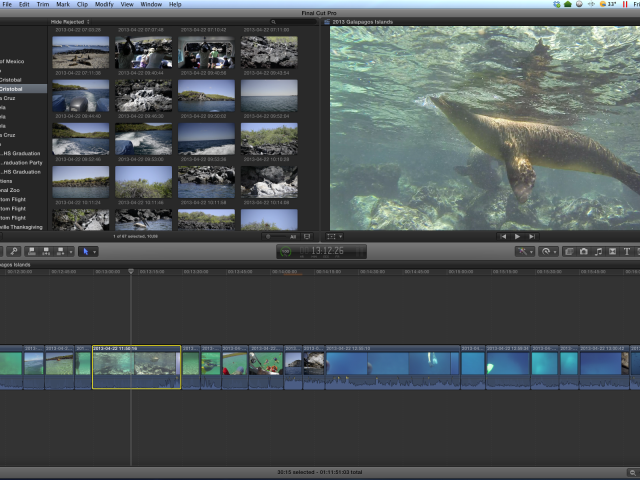Viewport: 640px width, 480px height.
Task: Open the Edit menu
Action: click(x=24, y=4)
